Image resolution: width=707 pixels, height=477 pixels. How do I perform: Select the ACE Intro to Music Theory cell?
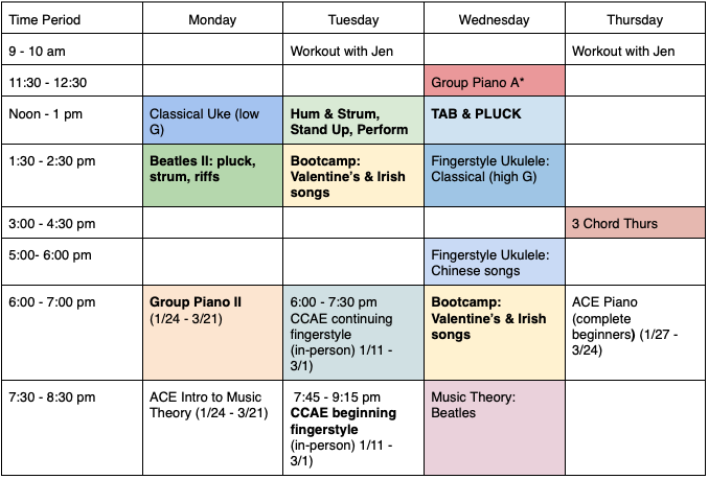(x=212, y=427)
